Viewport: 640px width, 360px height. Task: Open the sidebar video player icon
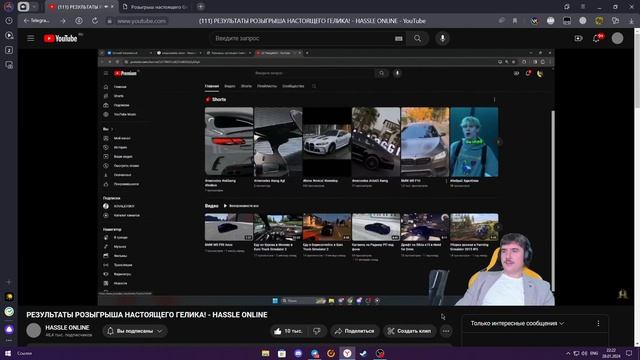coord(9,36)
